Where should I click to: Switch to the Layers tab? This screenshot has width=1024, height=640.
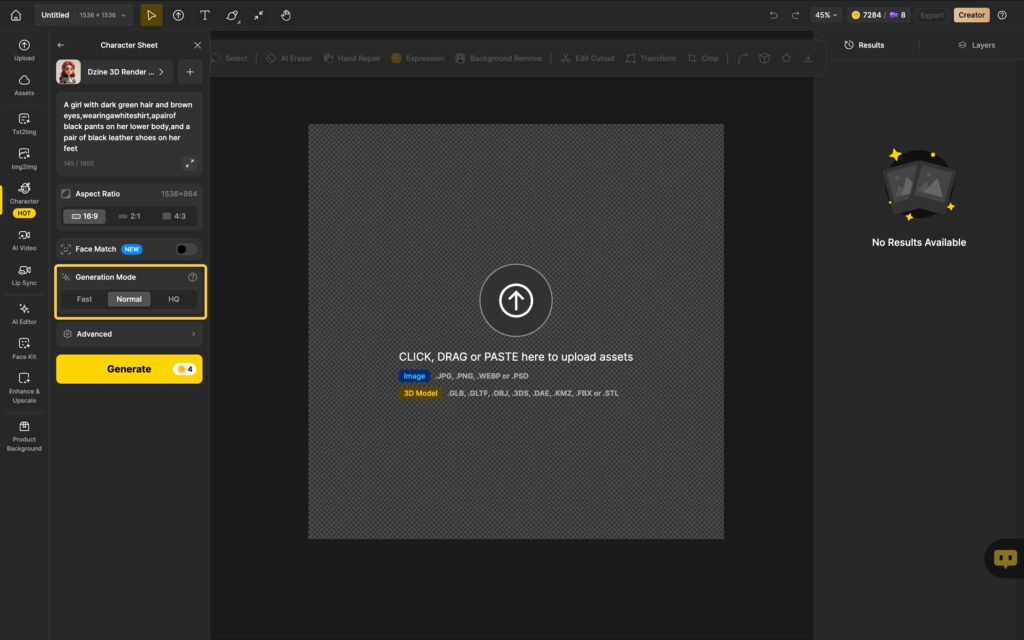pos(976,45)
